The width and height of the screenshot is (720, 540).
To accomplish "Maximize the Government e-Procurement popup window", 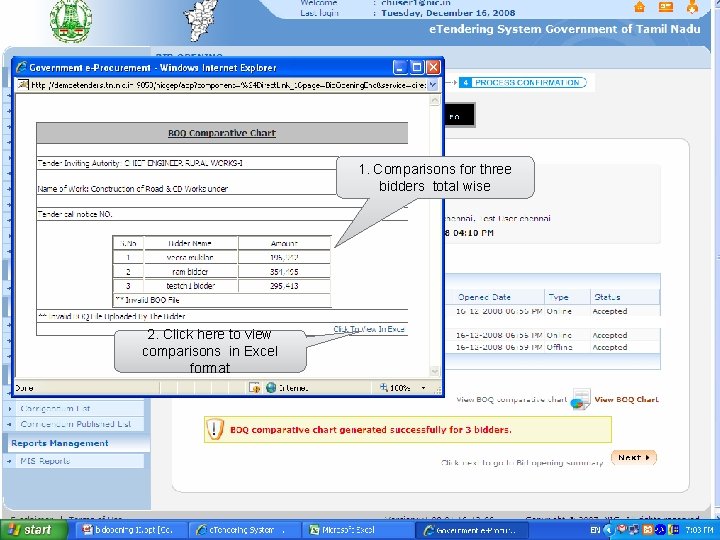I will pos(417,68).
